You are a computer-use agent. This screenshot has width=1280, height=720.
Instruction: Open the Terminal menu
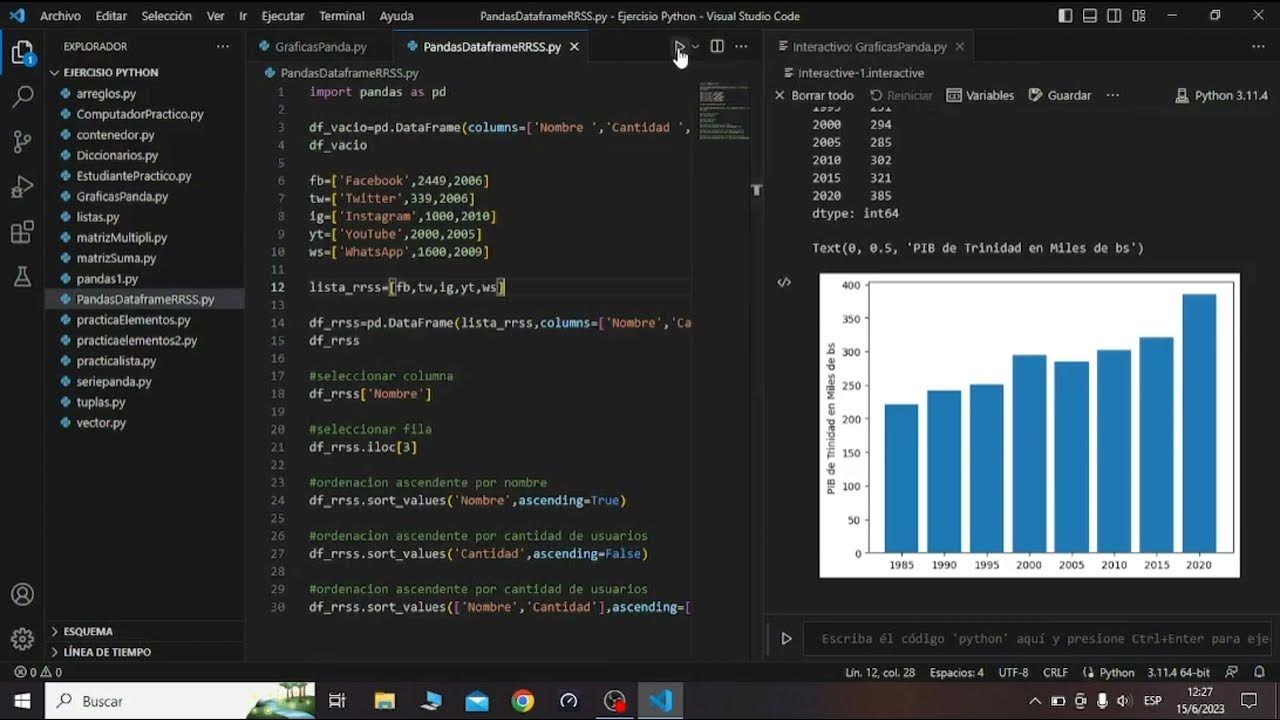click(x=342, y=16)
